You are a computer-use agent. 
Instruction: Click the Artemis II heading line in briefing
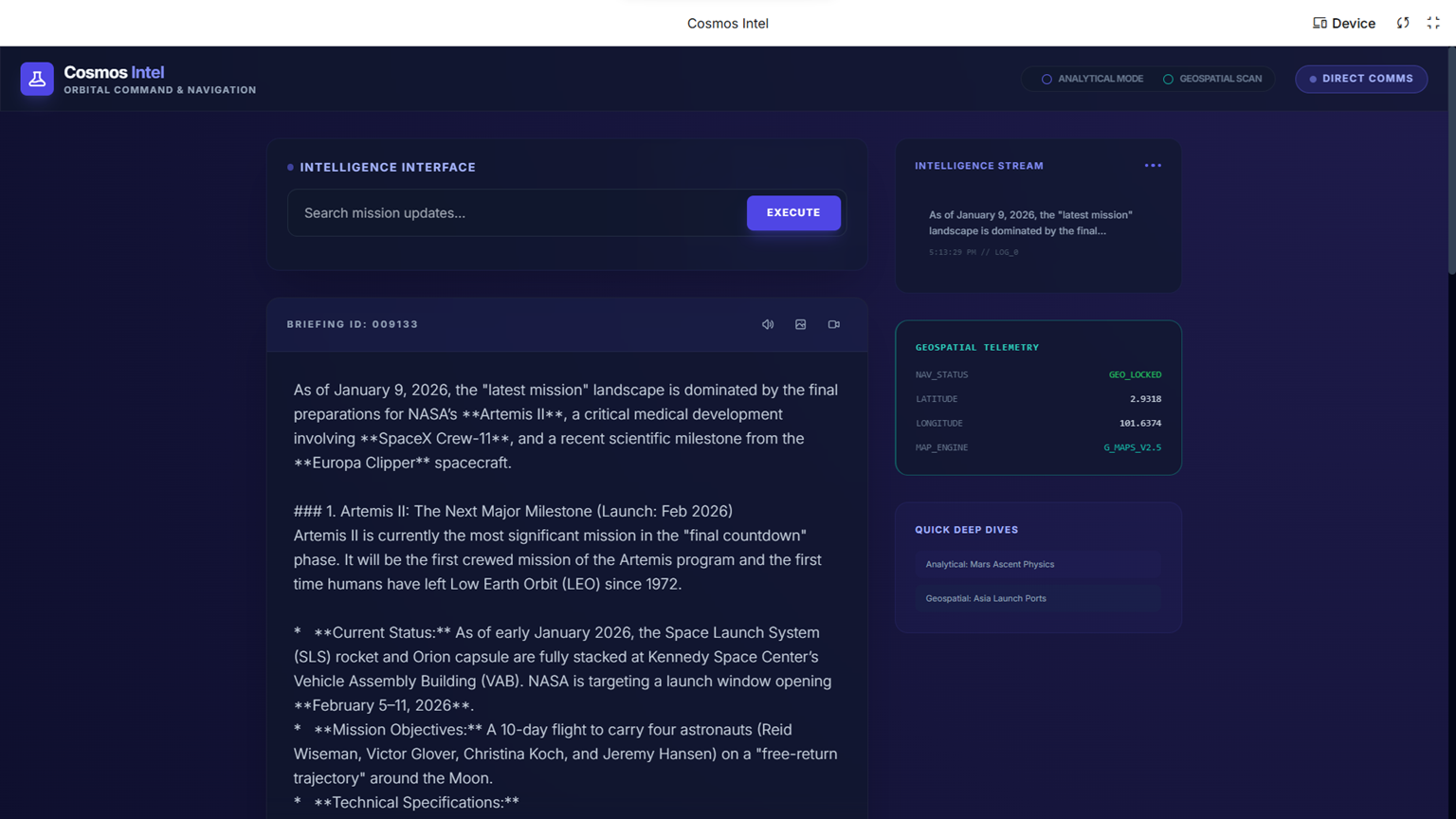[513, 511]
